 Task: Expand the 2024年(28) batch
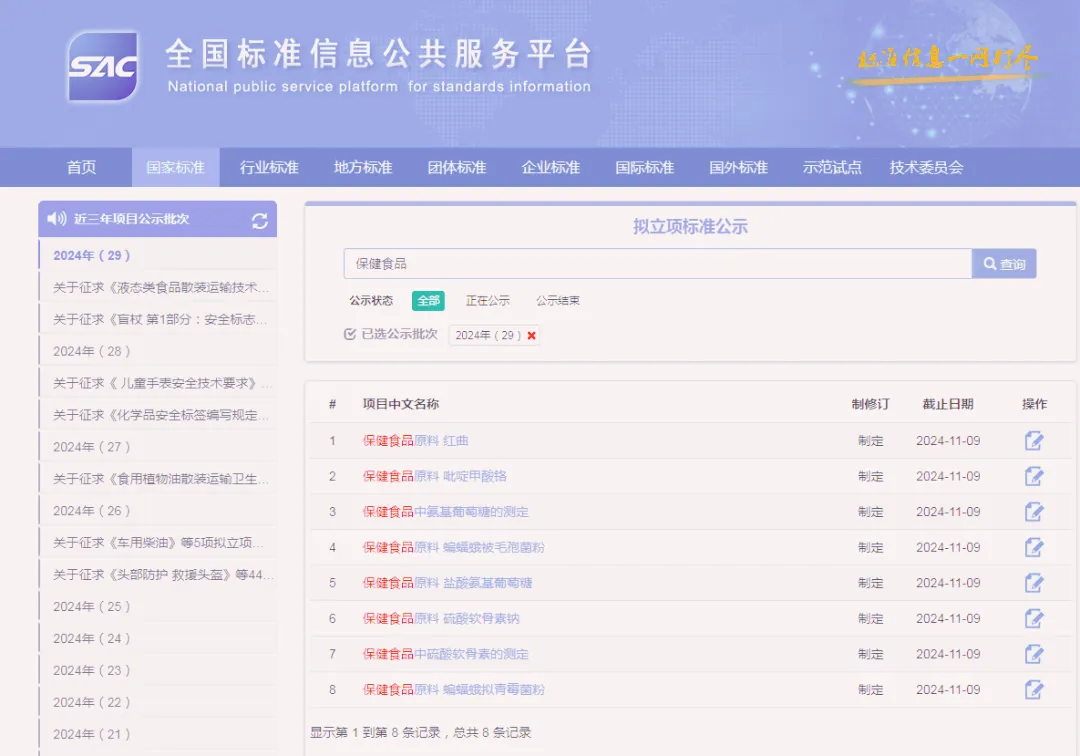point(92,351)
